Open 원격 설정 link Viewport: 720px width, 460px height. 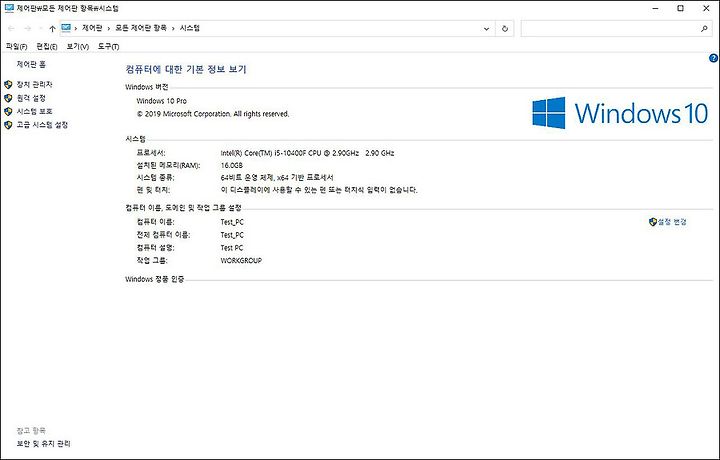click(31, 98)
